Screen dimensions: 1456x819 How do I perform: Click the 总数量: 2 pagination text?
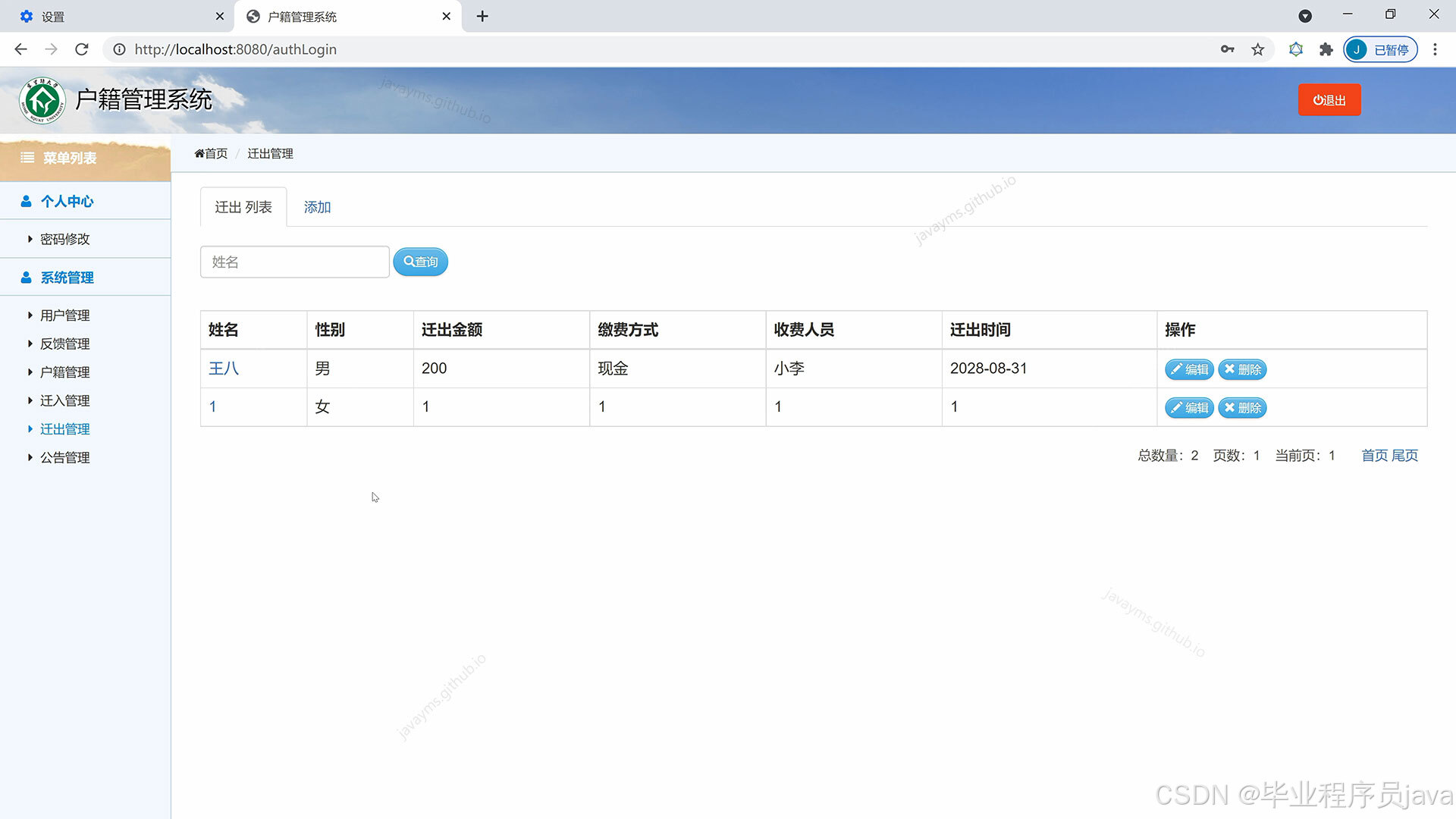[x=1168, y=455]
